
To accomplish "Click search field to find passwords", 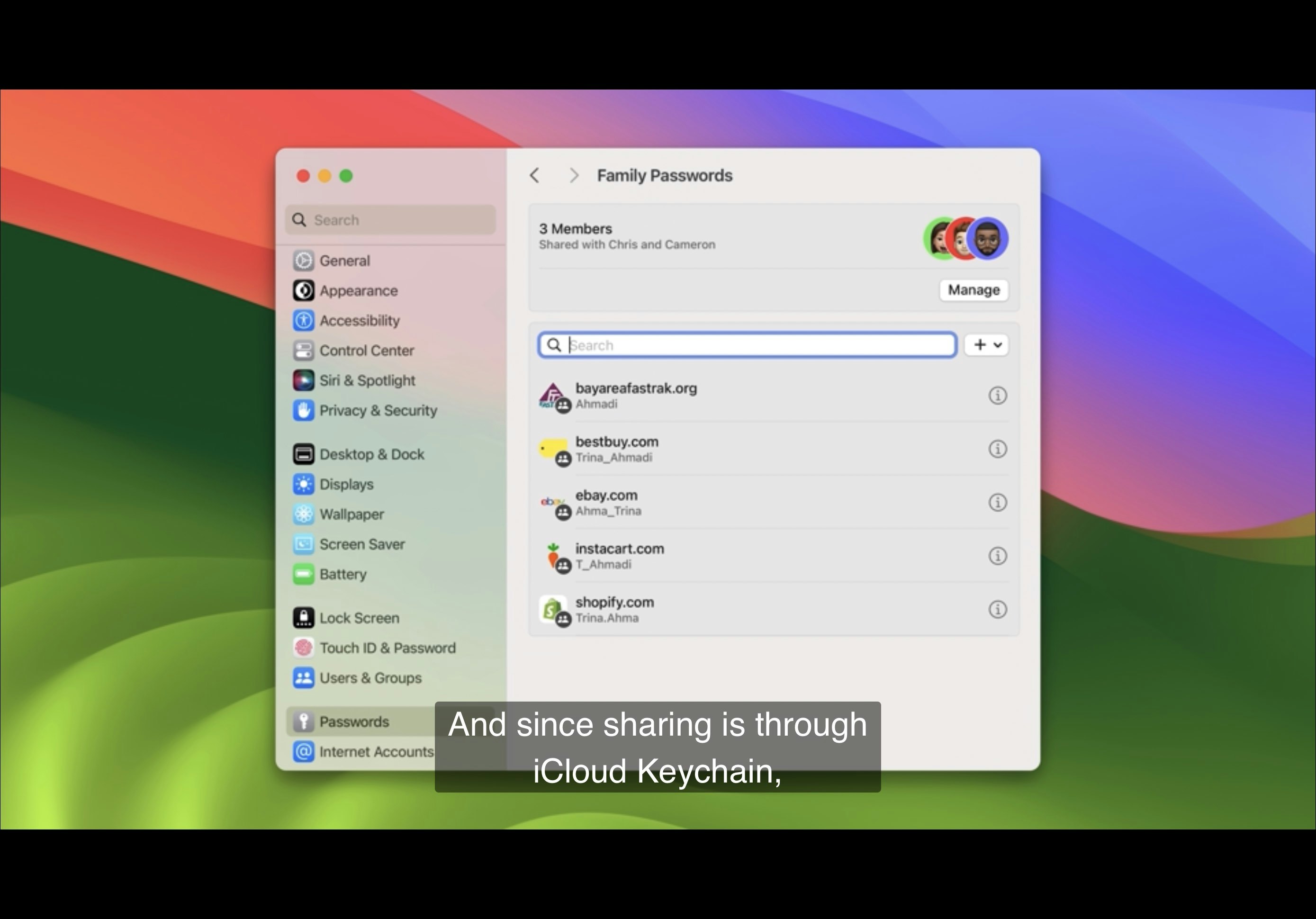I will pos(747,345).
